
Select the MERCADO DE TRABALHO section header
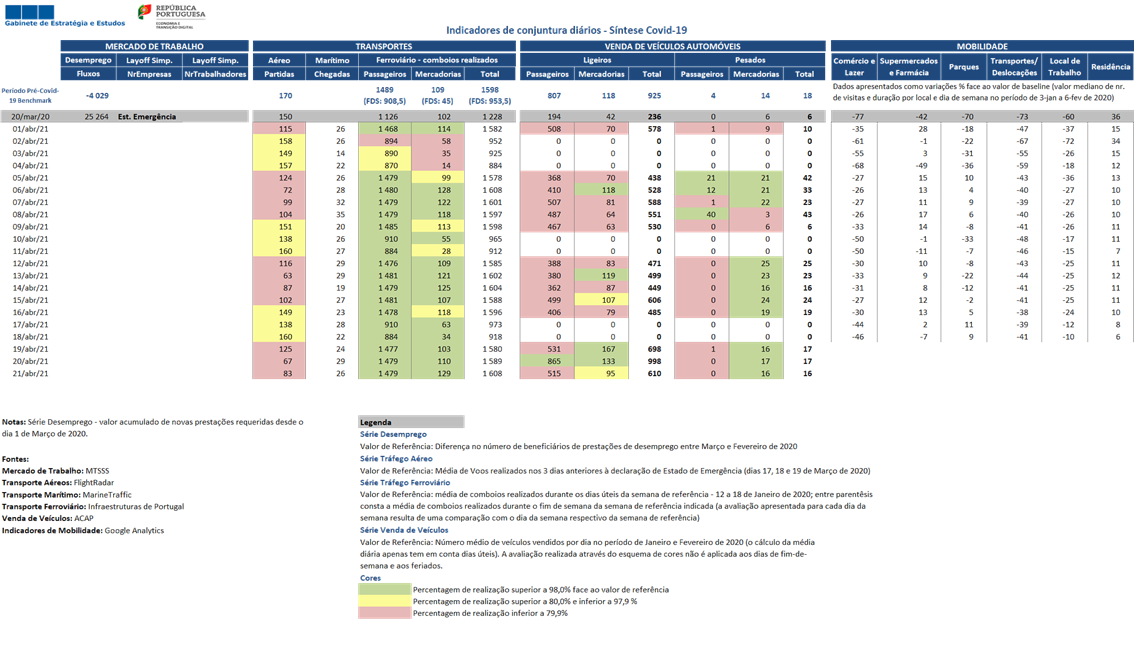tap(155, 46)
